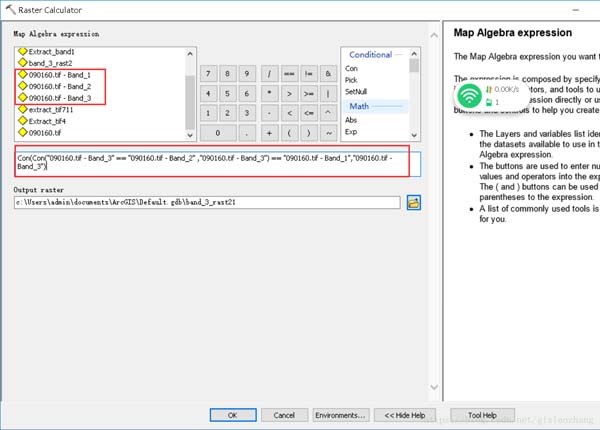600x430 pixels.
Task: Click tools list scroll up arrow
Action: (x=414, y=54)
